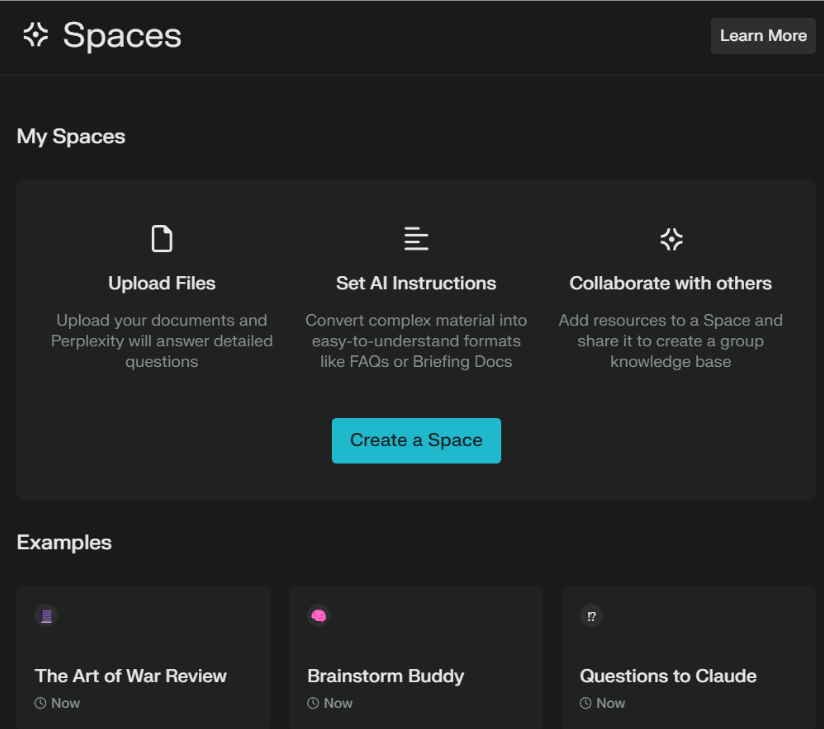Click the Set AI Instructions lines icon
Screen dimensions: 824x729
pyautogui.click(x=416, y=239)
